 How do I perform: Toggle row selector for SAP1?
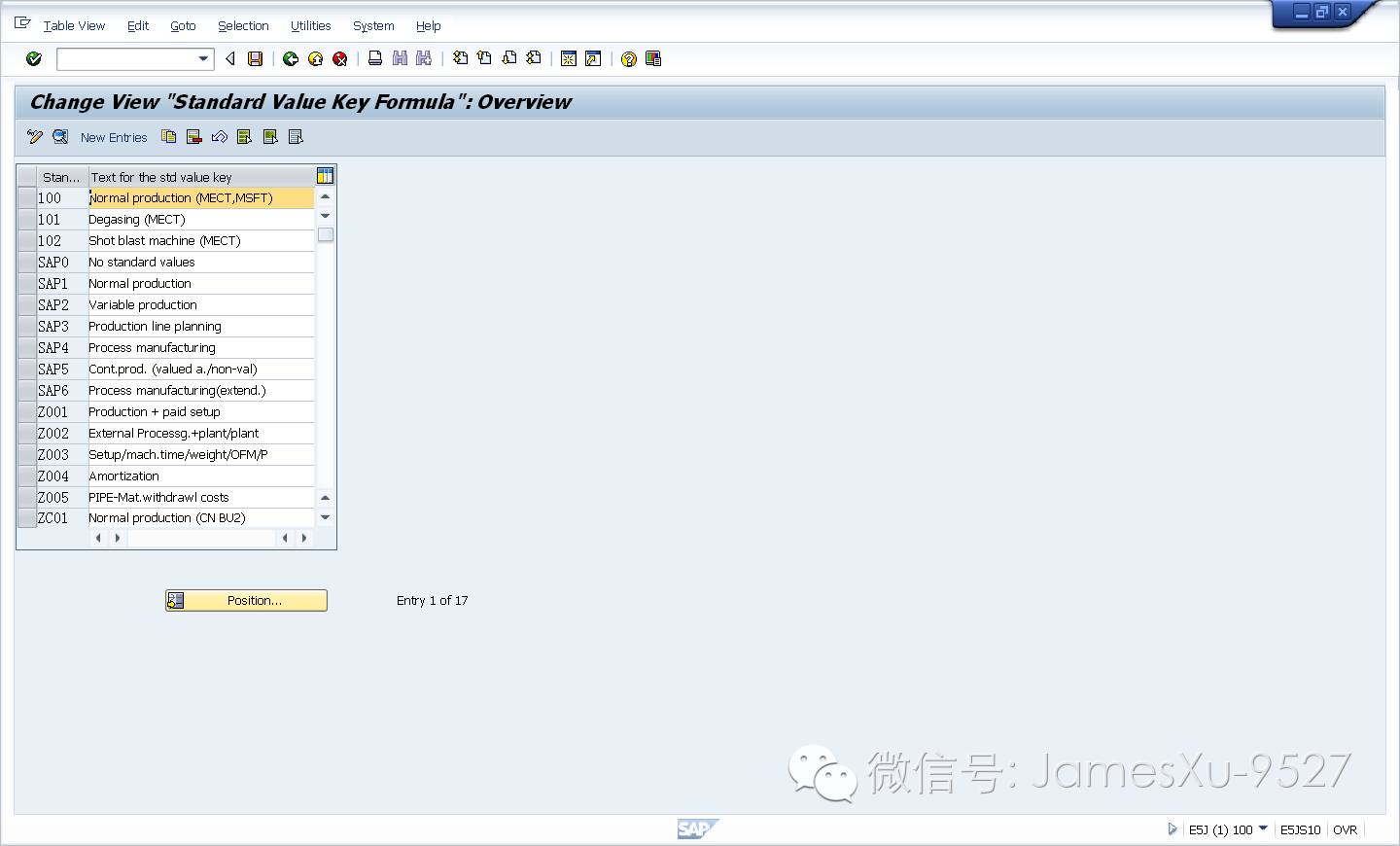click(27, 283)
